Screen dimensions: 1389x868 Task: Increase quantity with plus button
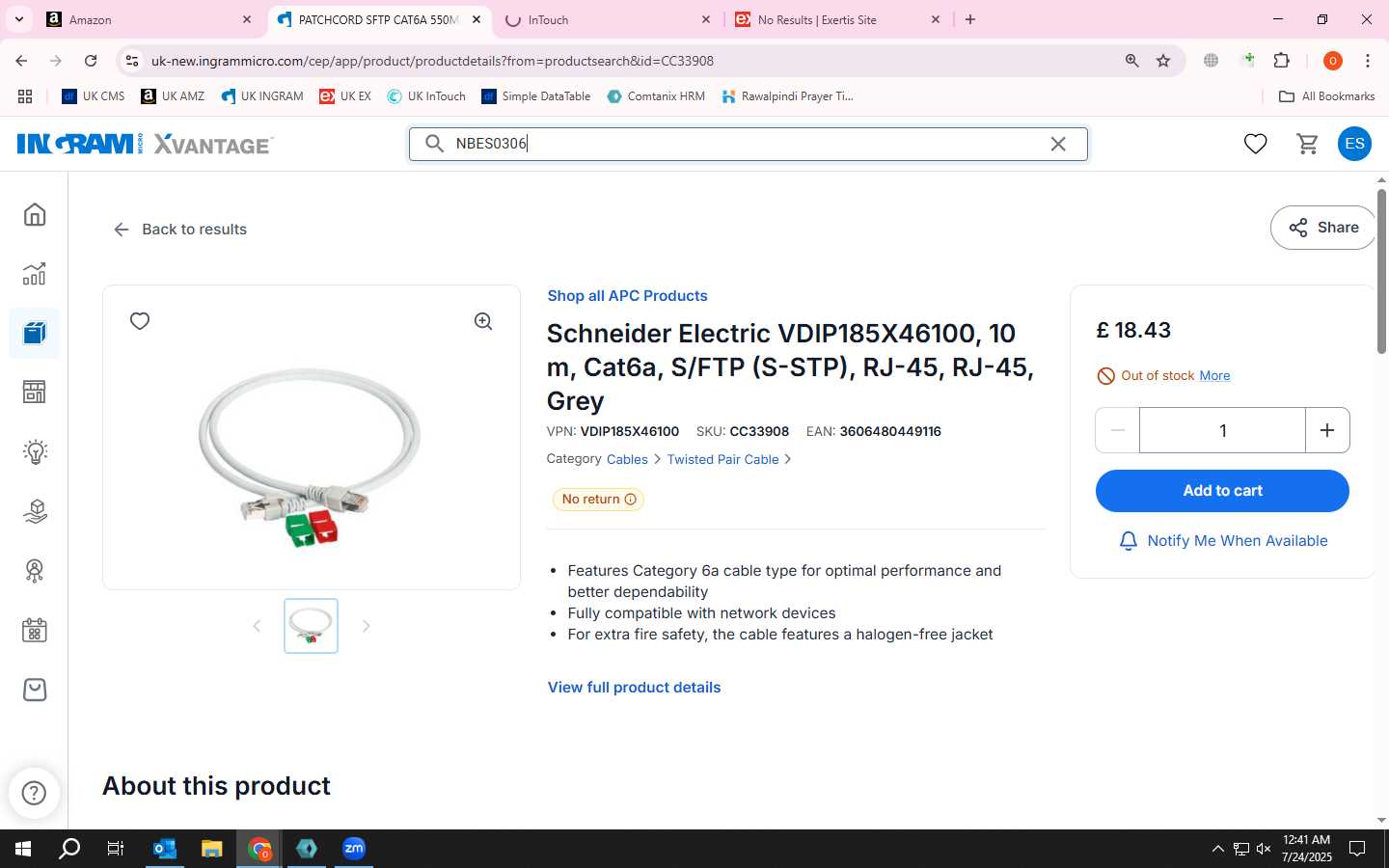tap(1327, 430)
